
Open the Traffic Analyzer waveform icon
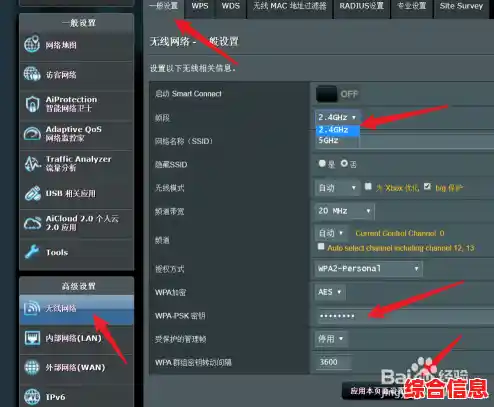(x=32, y=163)
